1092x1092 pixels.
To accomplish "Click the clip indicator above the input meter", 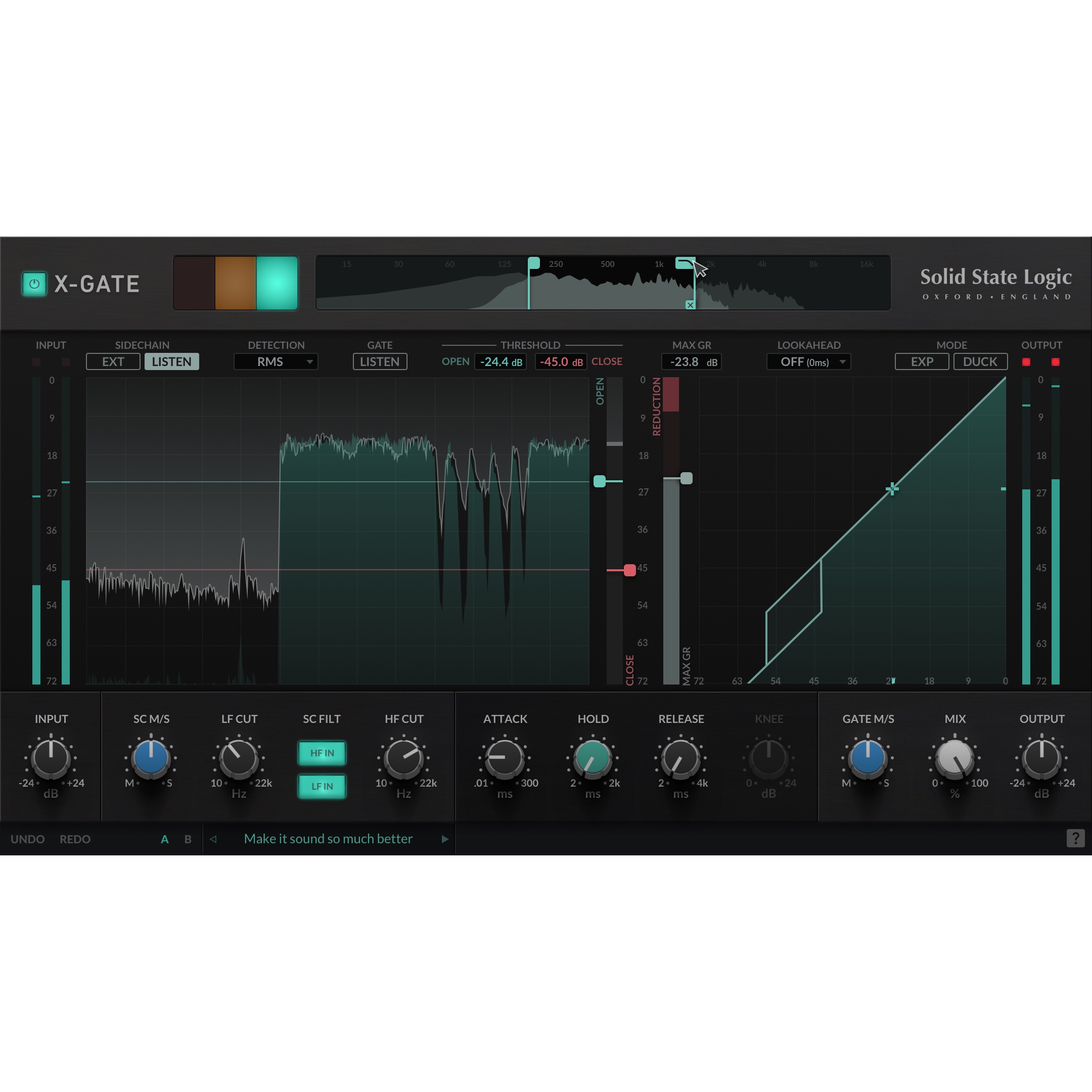I will [37, 362].
